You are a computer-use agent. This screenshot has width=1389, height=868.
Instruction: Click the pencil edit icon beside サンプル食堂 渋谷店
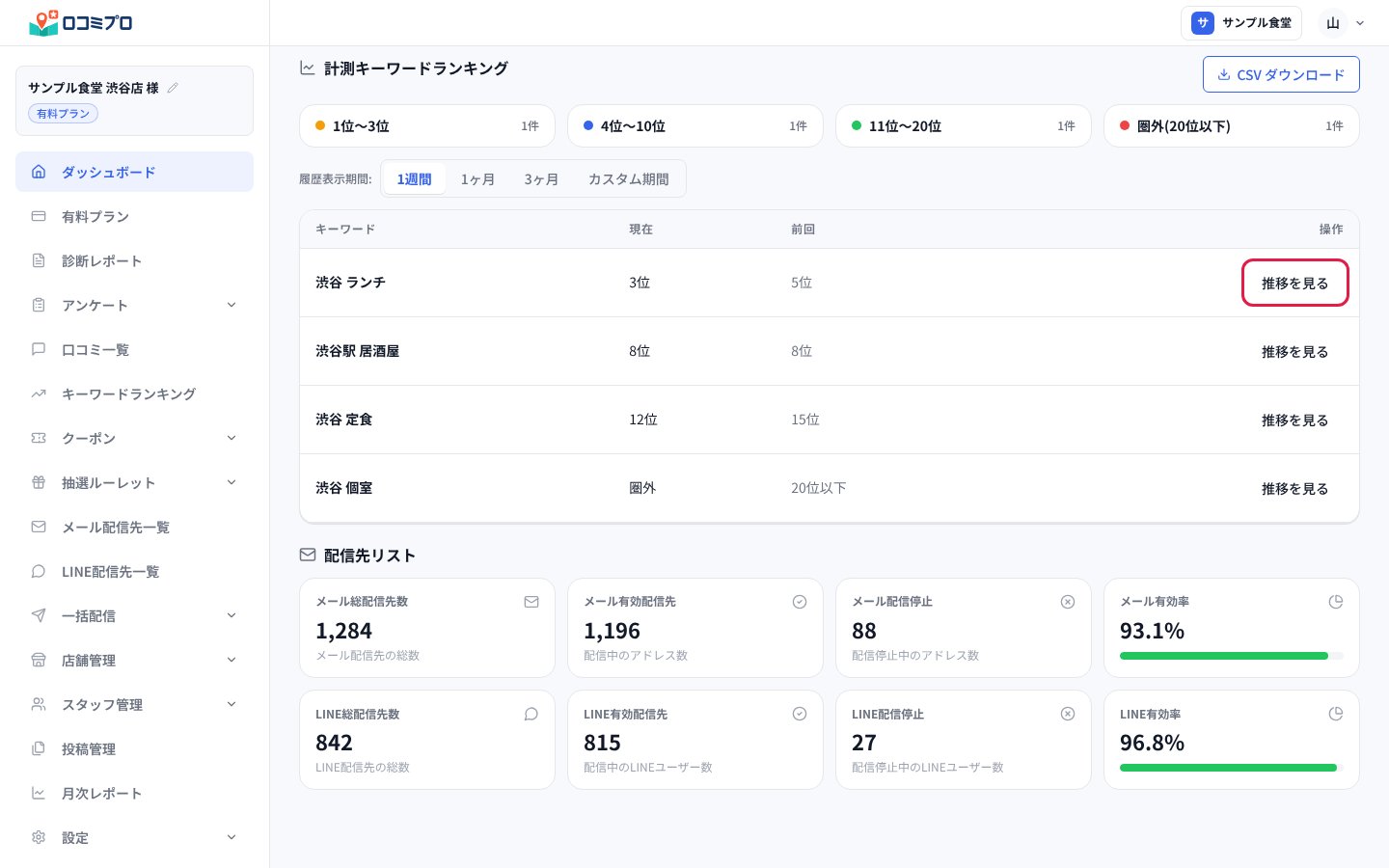click(x=173, y=88)
